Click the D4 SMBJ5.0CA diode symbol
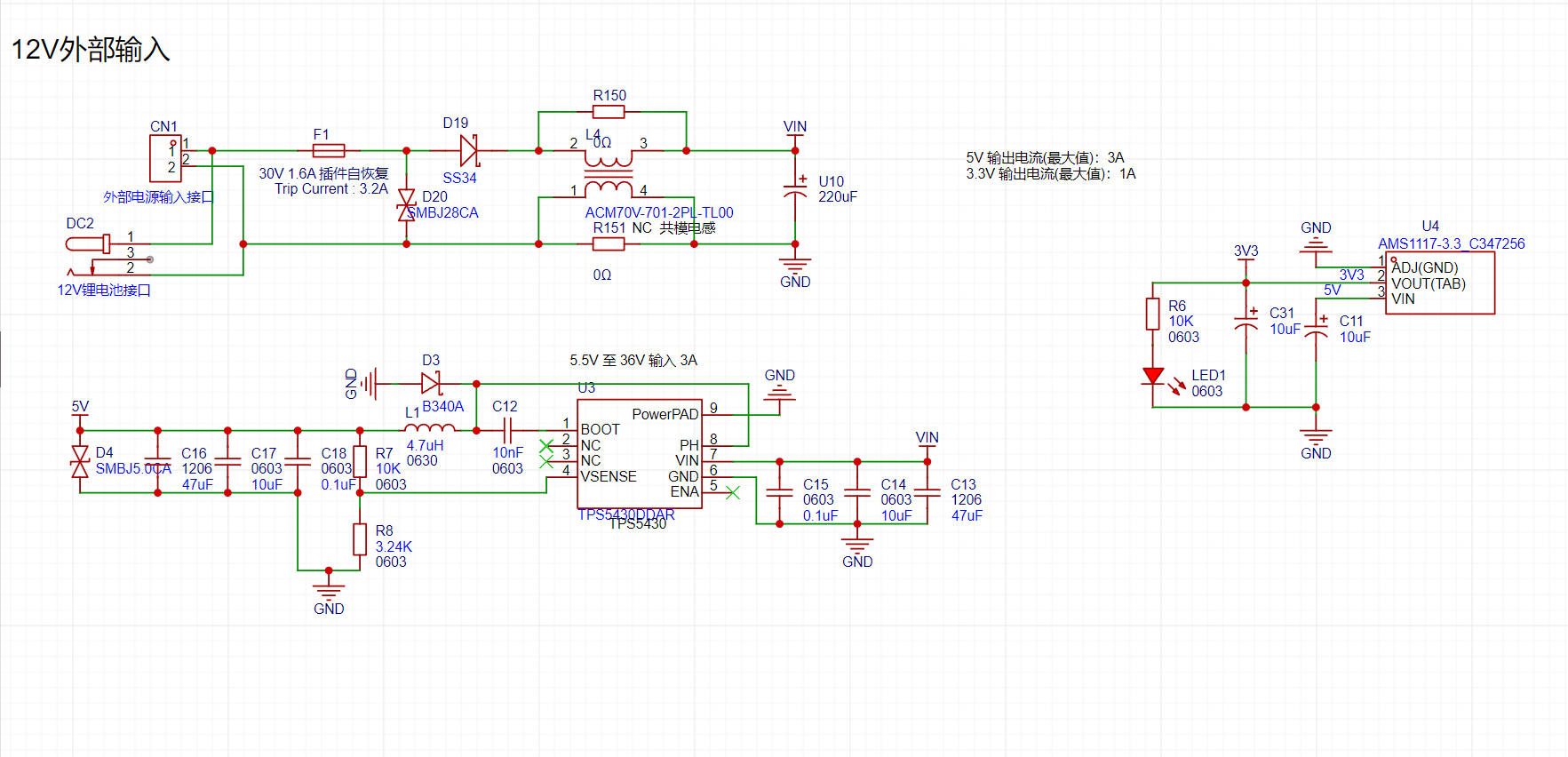Viewport: 1568px width, 757px height. tap(80, 462)
